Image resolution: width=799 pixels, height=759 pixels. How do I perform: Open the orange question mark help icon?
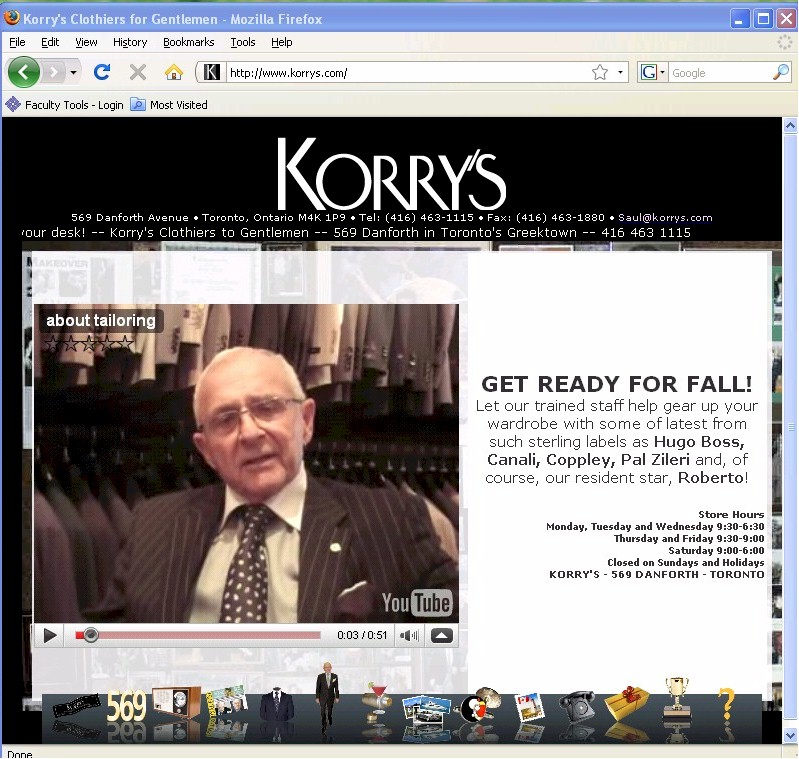point(727,703)
